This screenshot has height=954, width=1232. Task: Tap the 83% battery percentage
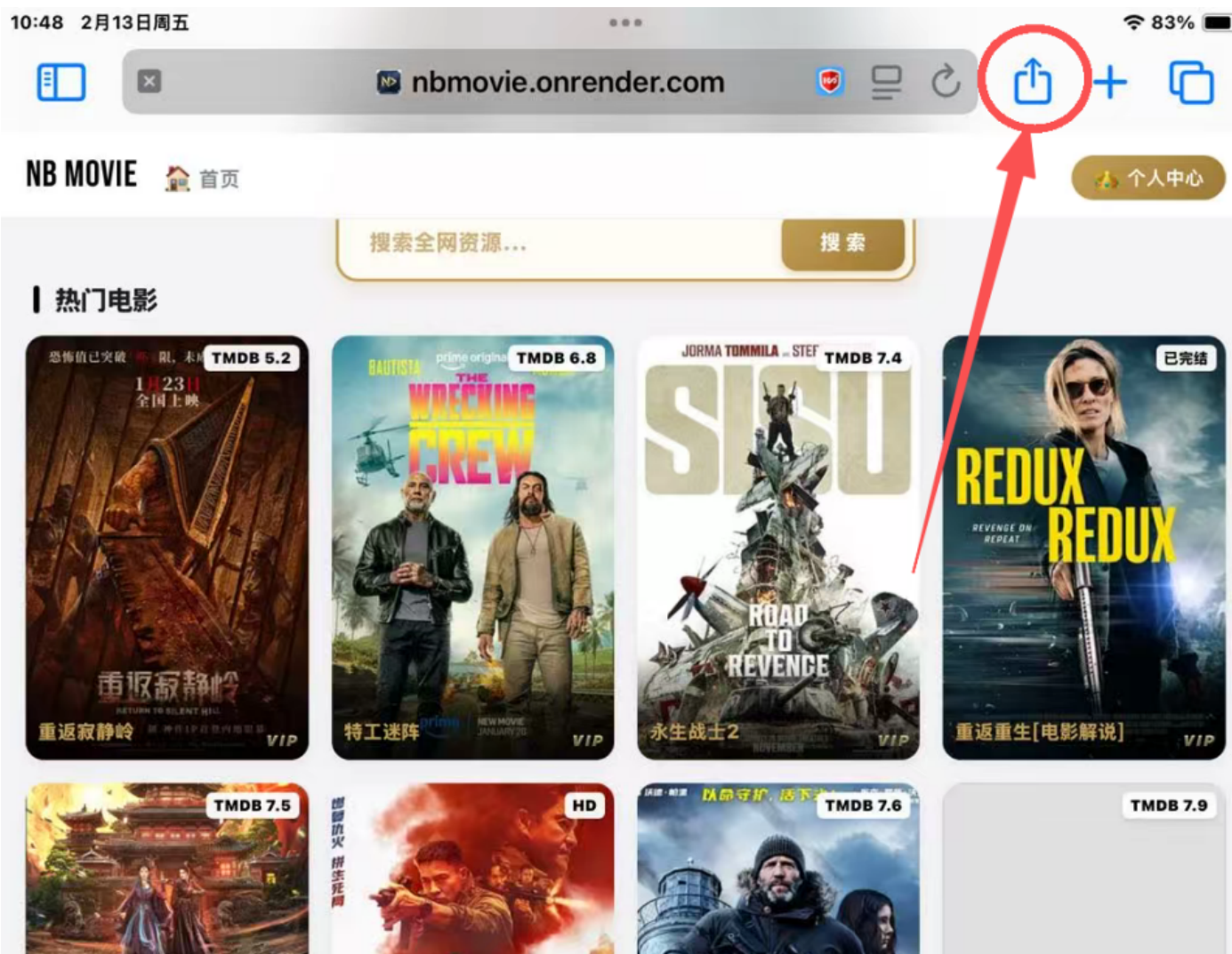point(1172,22)
